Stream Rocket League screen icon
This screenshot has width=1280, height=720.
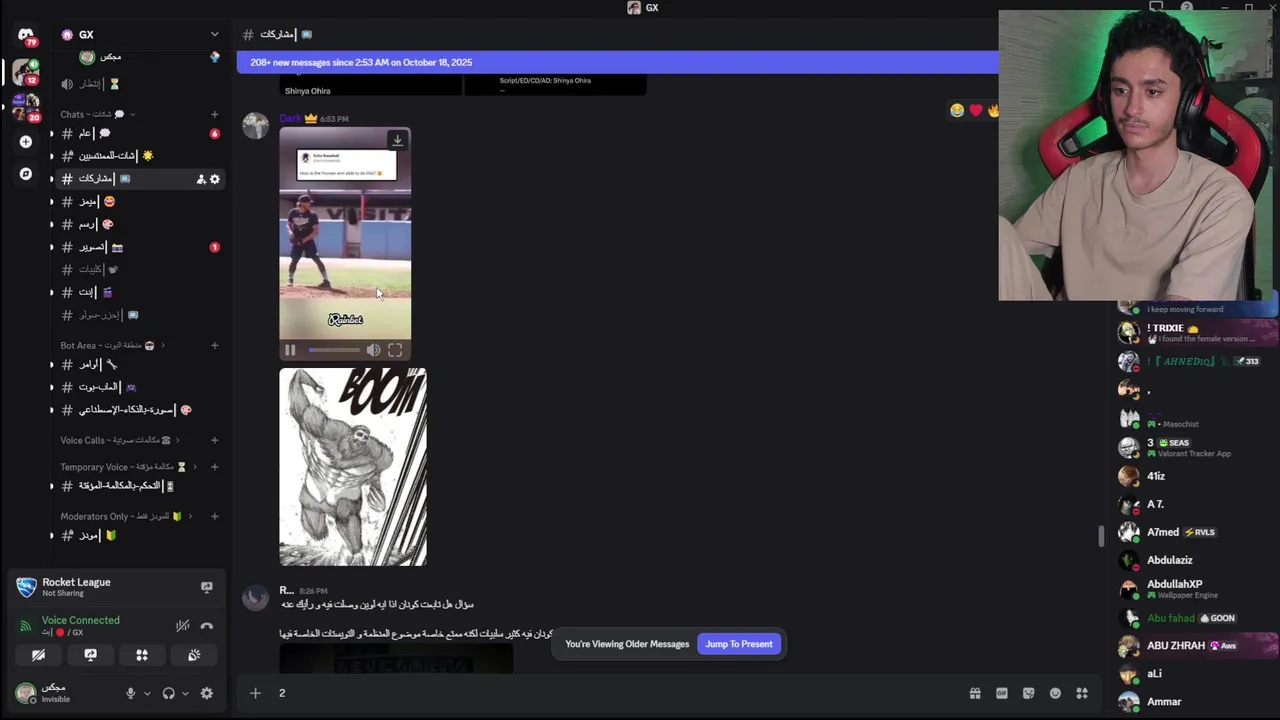click(207, 587)
